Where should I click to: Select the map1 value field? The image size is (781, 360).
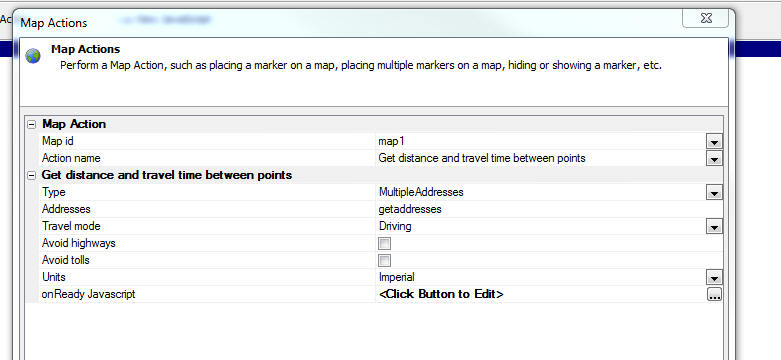tap(541, 141)
